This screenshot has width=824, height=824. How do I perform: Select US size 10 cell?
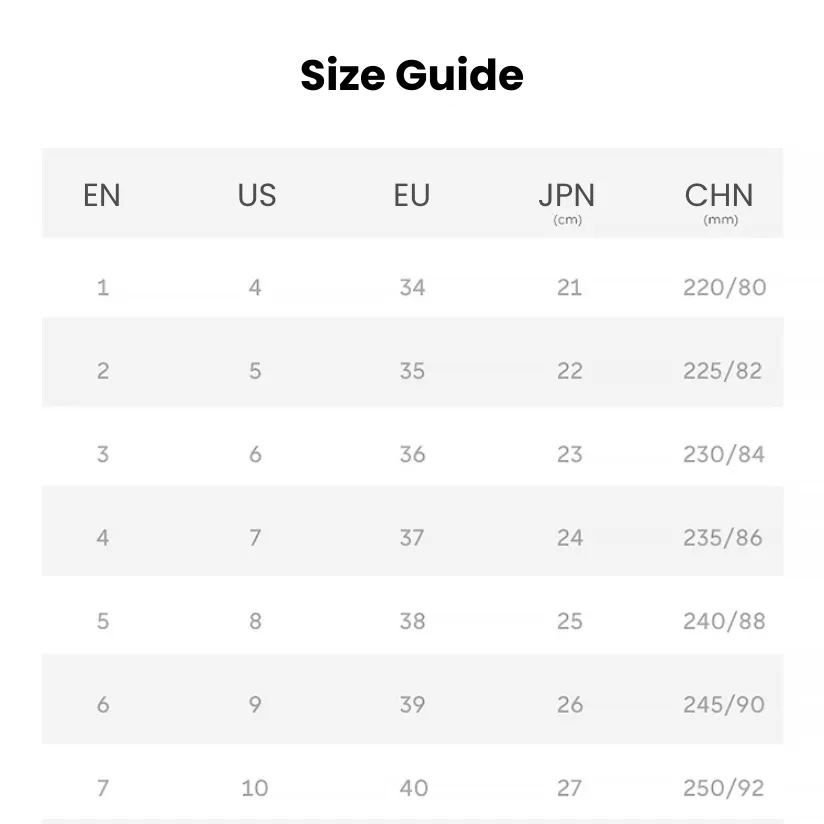tap(255, 788)
